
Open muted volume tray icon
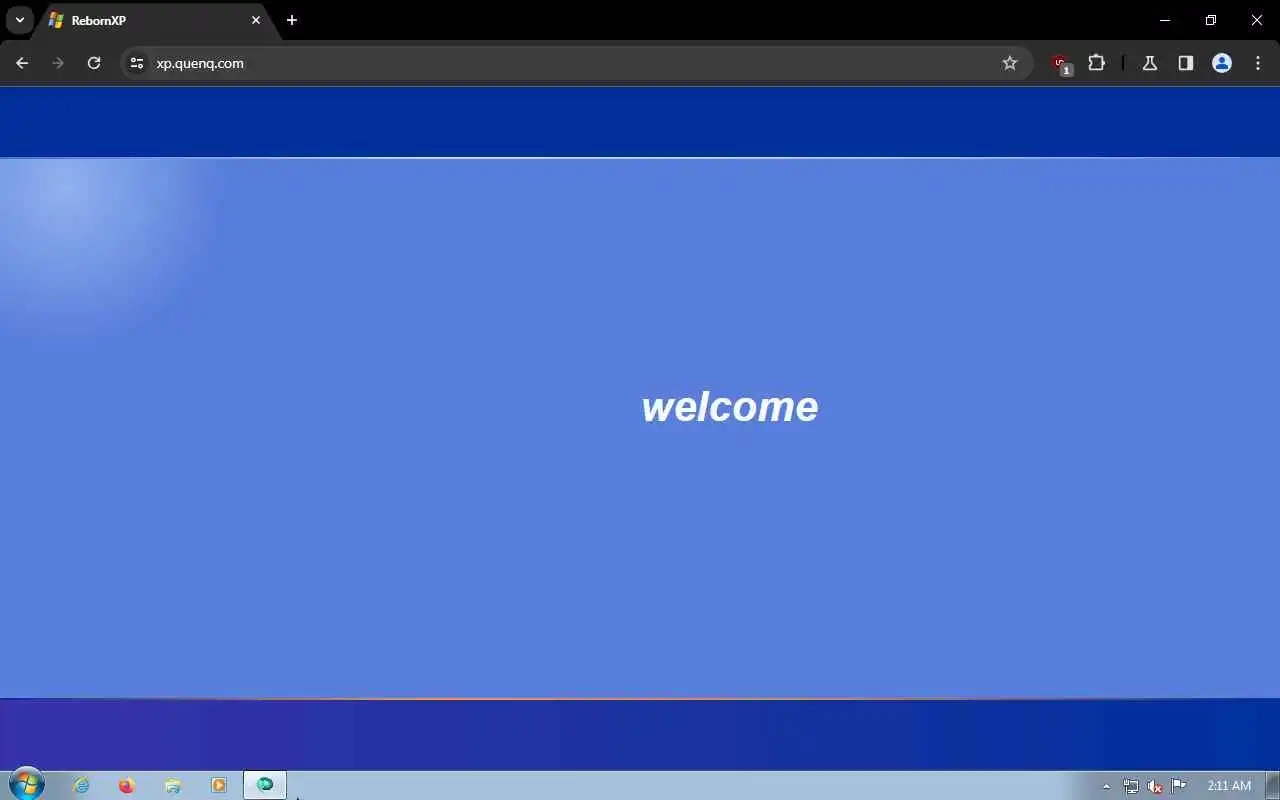coord(1155,786)
